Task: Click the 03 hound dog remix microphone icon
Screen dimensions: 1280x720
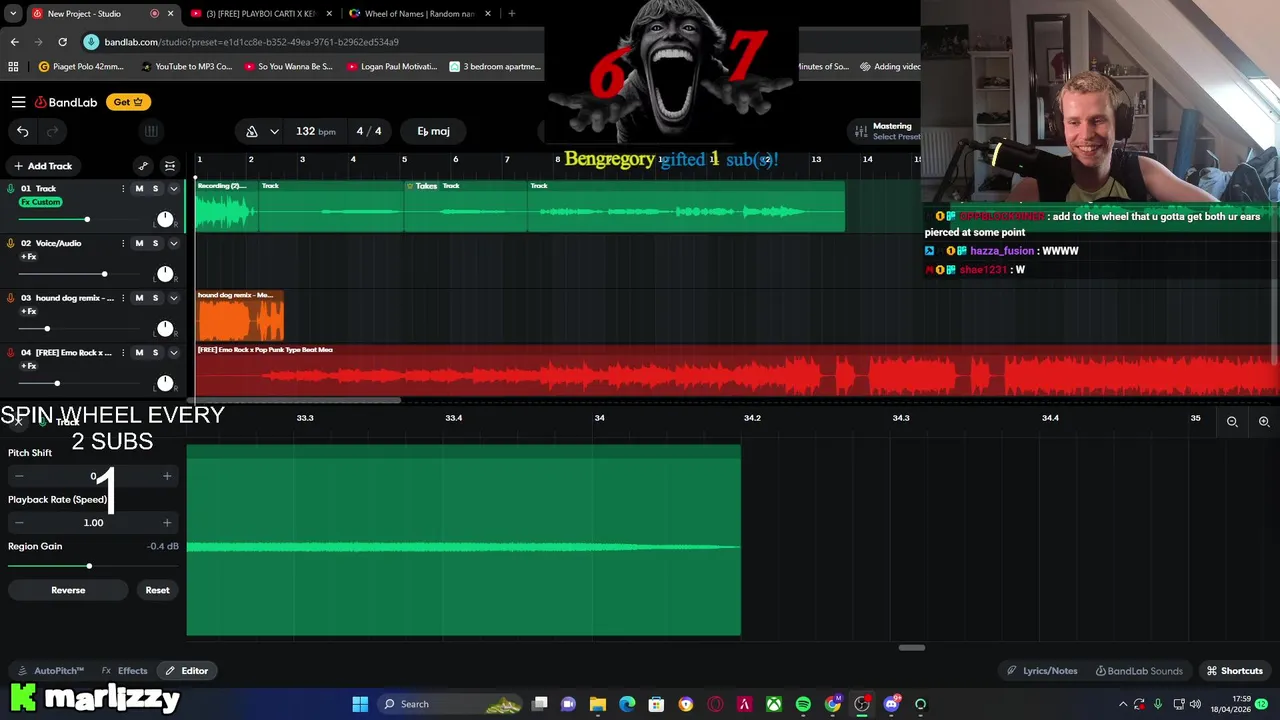Action: point(11,298)
